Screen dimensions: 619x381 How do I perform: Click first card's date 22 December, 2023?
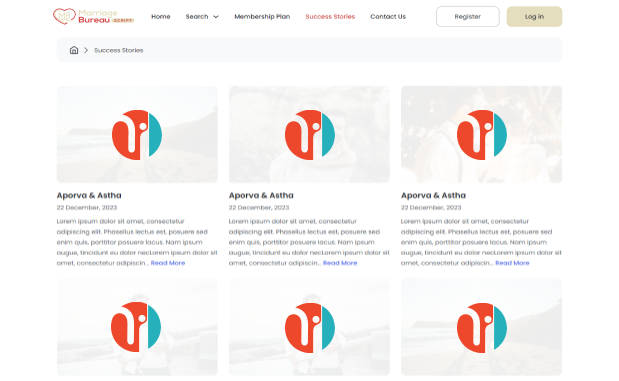point(87,208)
